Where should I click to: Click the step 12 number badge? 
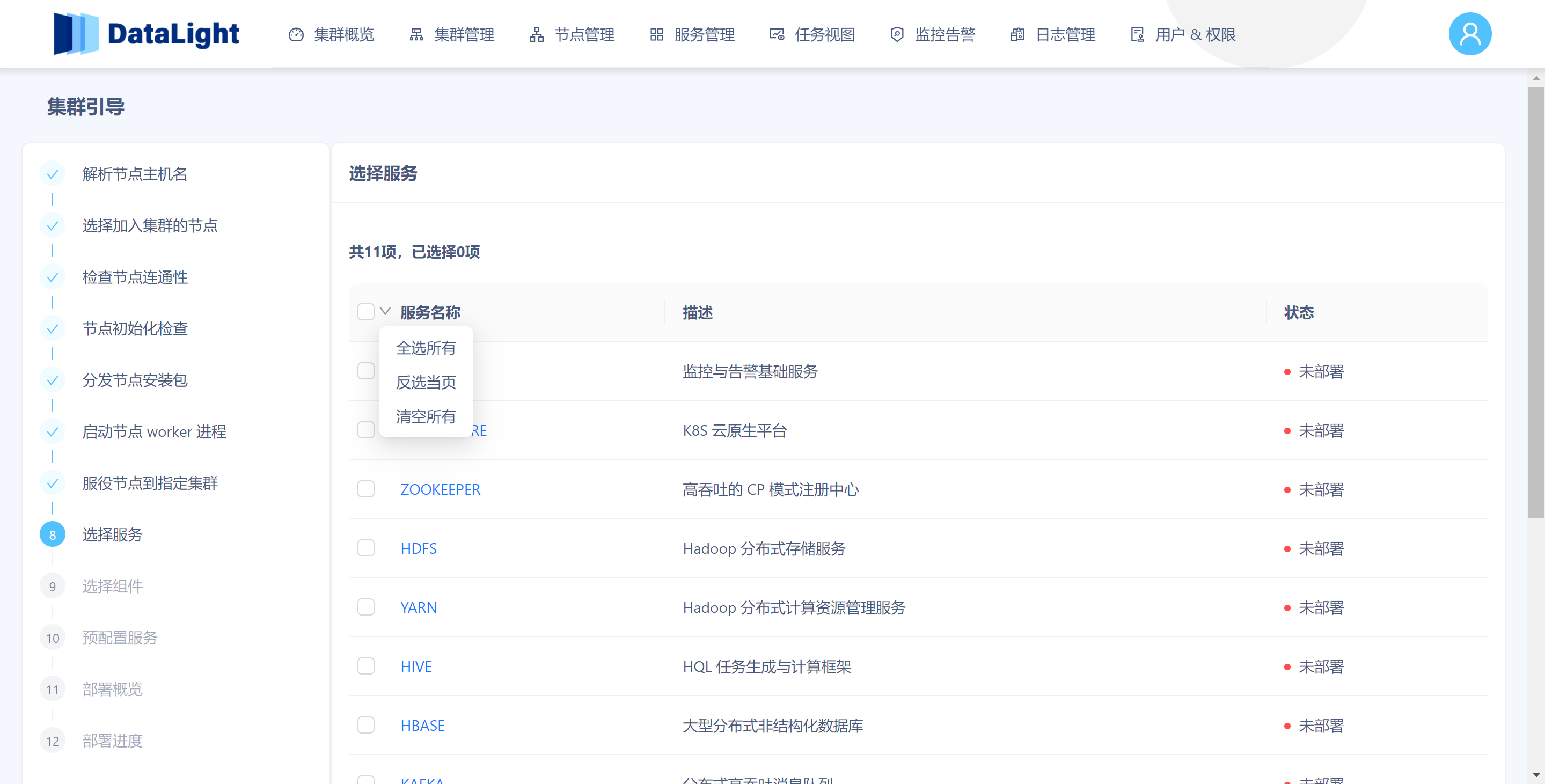(52, 742)
